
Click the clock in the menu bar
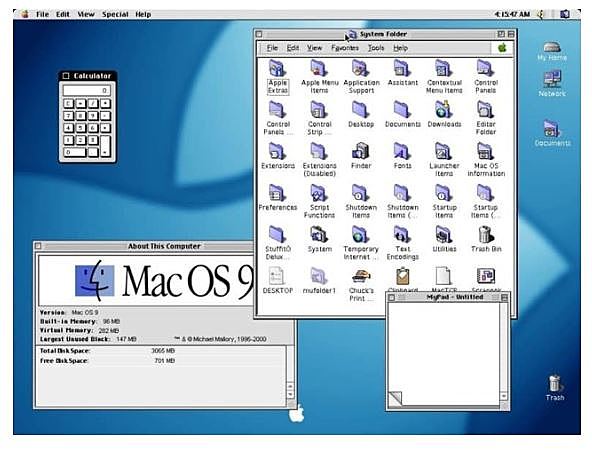[512, 14]
